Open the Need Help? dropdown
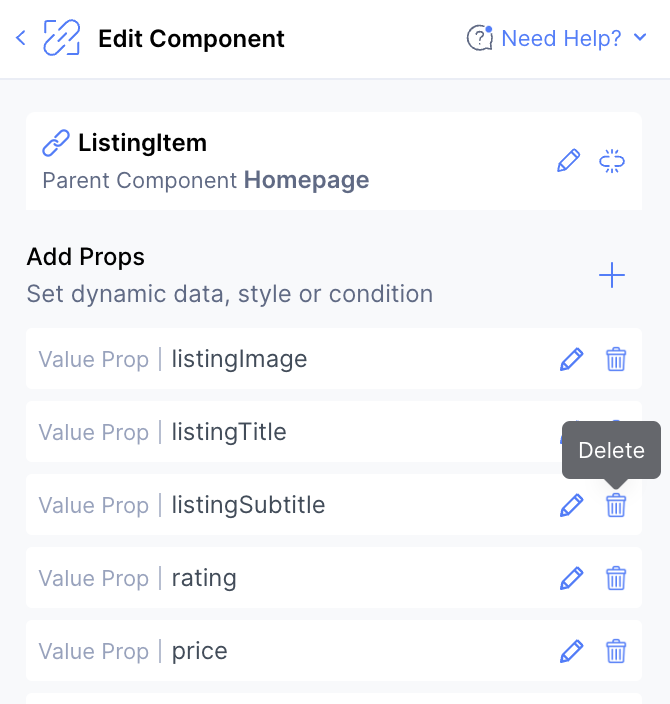670x704 pixels. click(x=557, y=38)
